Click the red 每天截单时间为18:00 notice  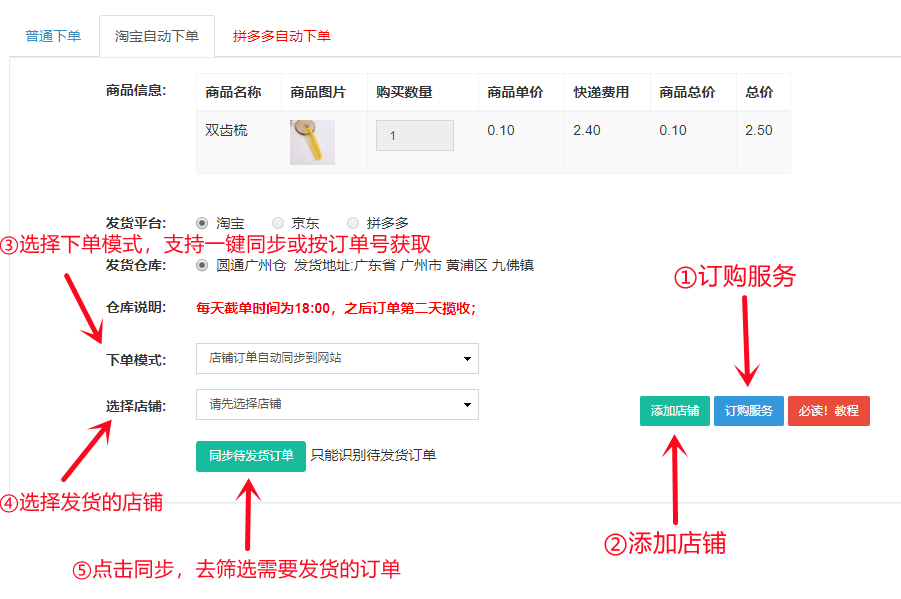pyautogui.click(x=336, y=309)
